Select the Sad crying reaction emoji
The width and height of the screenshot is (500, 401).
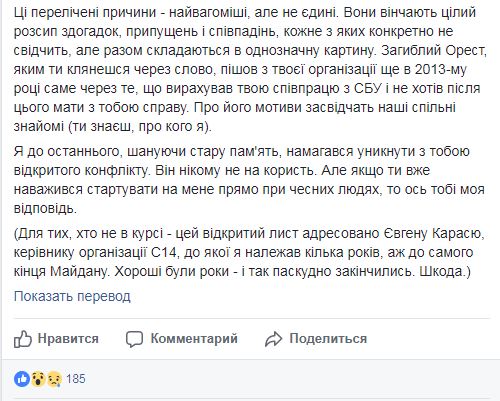click(x=54, y=379)
